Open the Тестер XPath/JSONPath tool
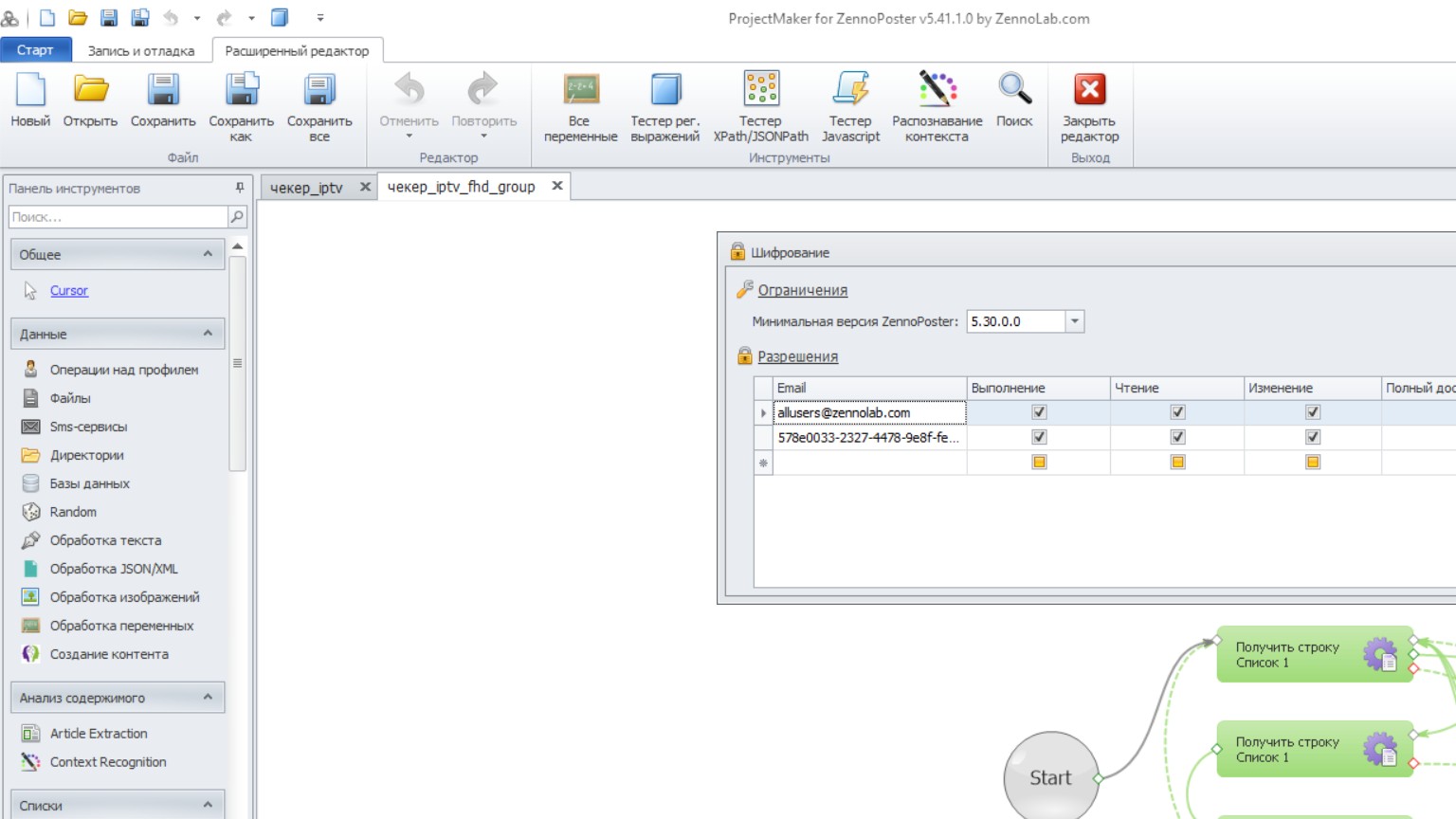 click(760, 108)
